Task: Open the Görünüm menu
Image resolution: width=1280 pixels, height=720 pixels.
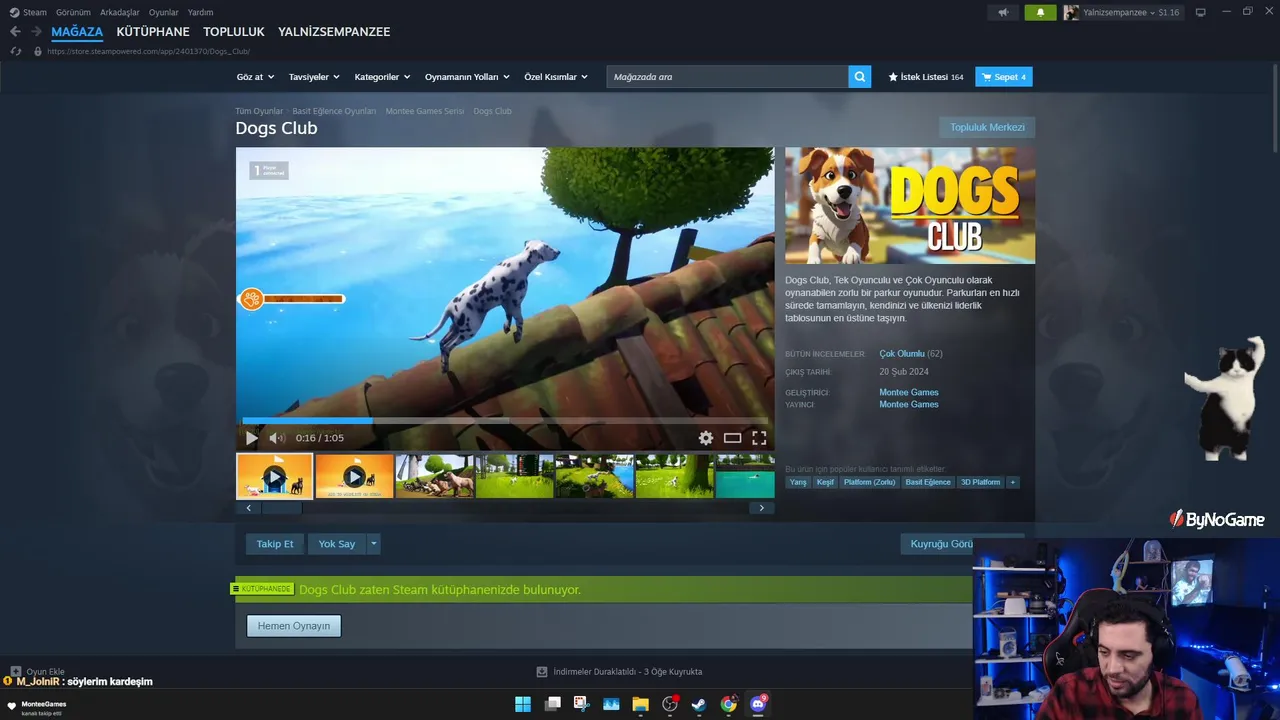Action: click(x=73, y=12)
